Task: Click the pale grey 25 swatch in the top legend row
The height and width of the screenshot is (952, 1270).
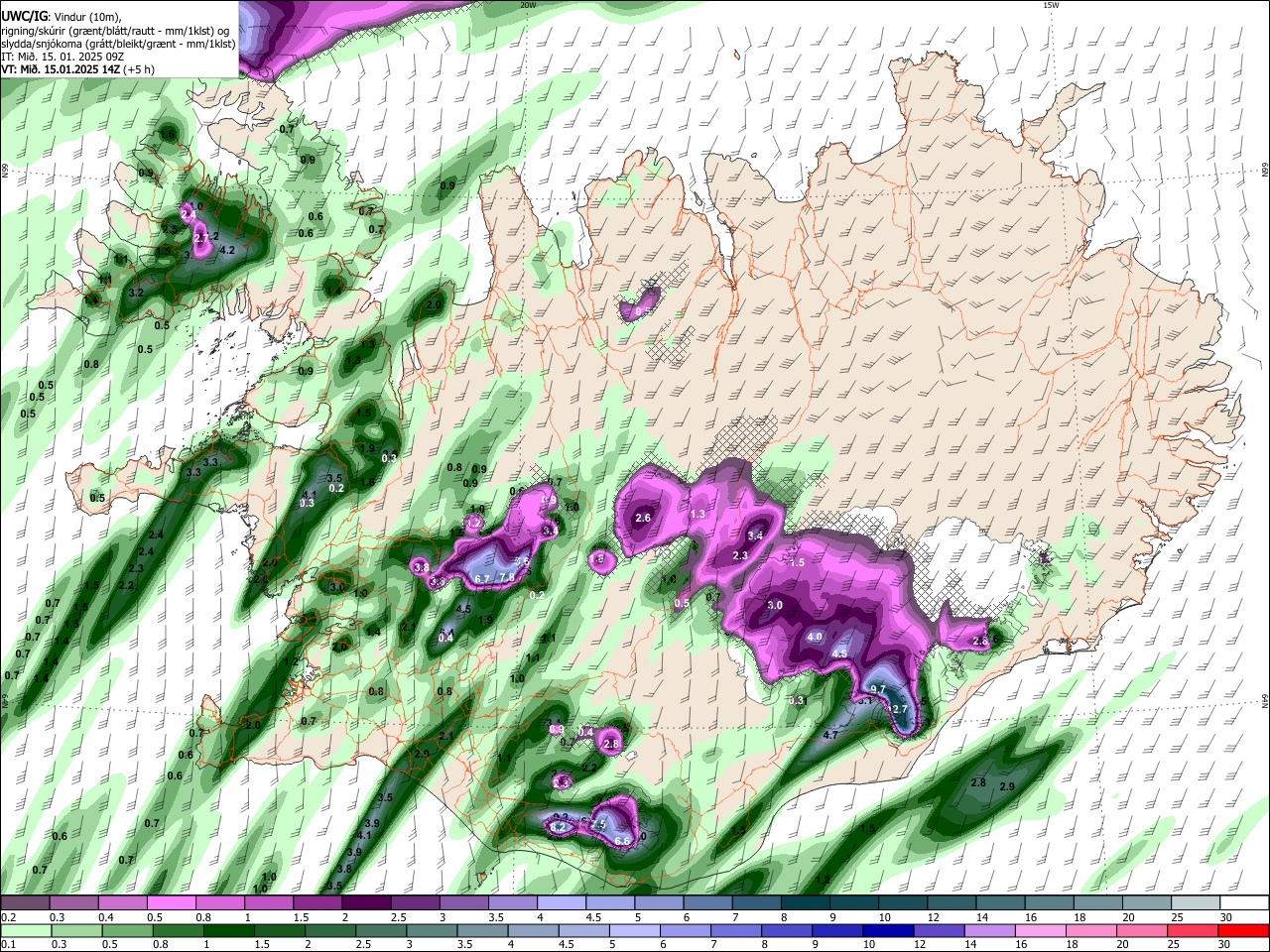Action: coord(1196,902)
